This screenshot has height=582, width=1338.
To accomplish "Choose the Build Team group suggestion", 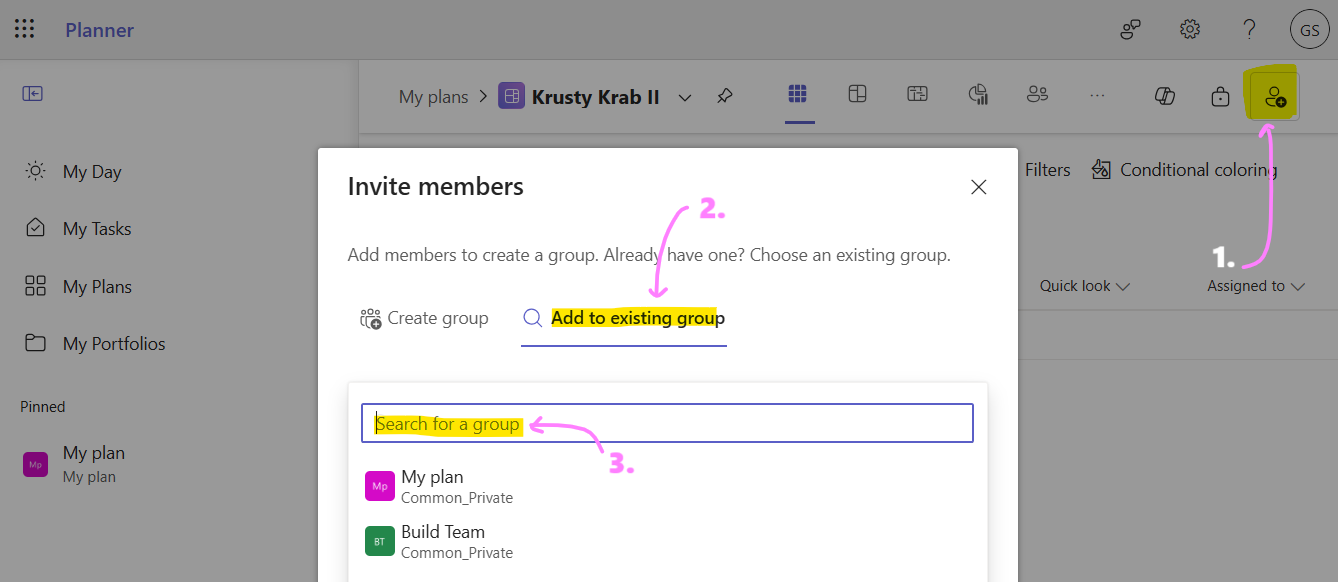I will (x=667, y=541).
